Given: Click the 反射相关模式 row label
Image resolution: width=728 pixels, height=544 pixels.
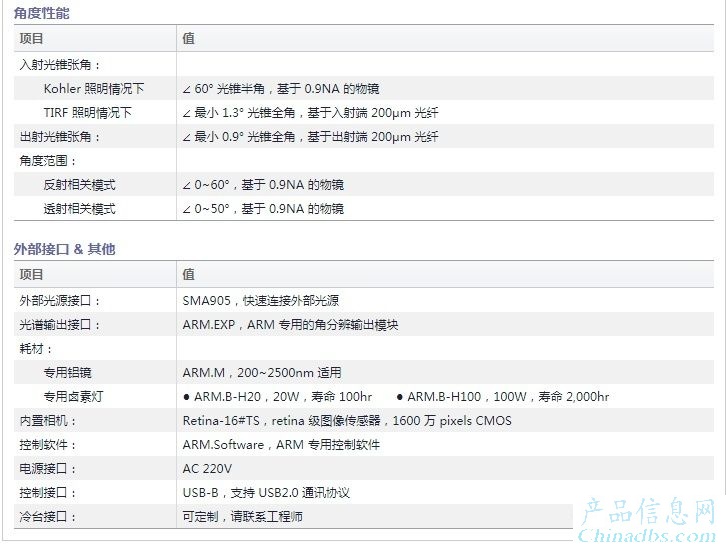Looking at the screenshot, I should click(x=79, y=185).
